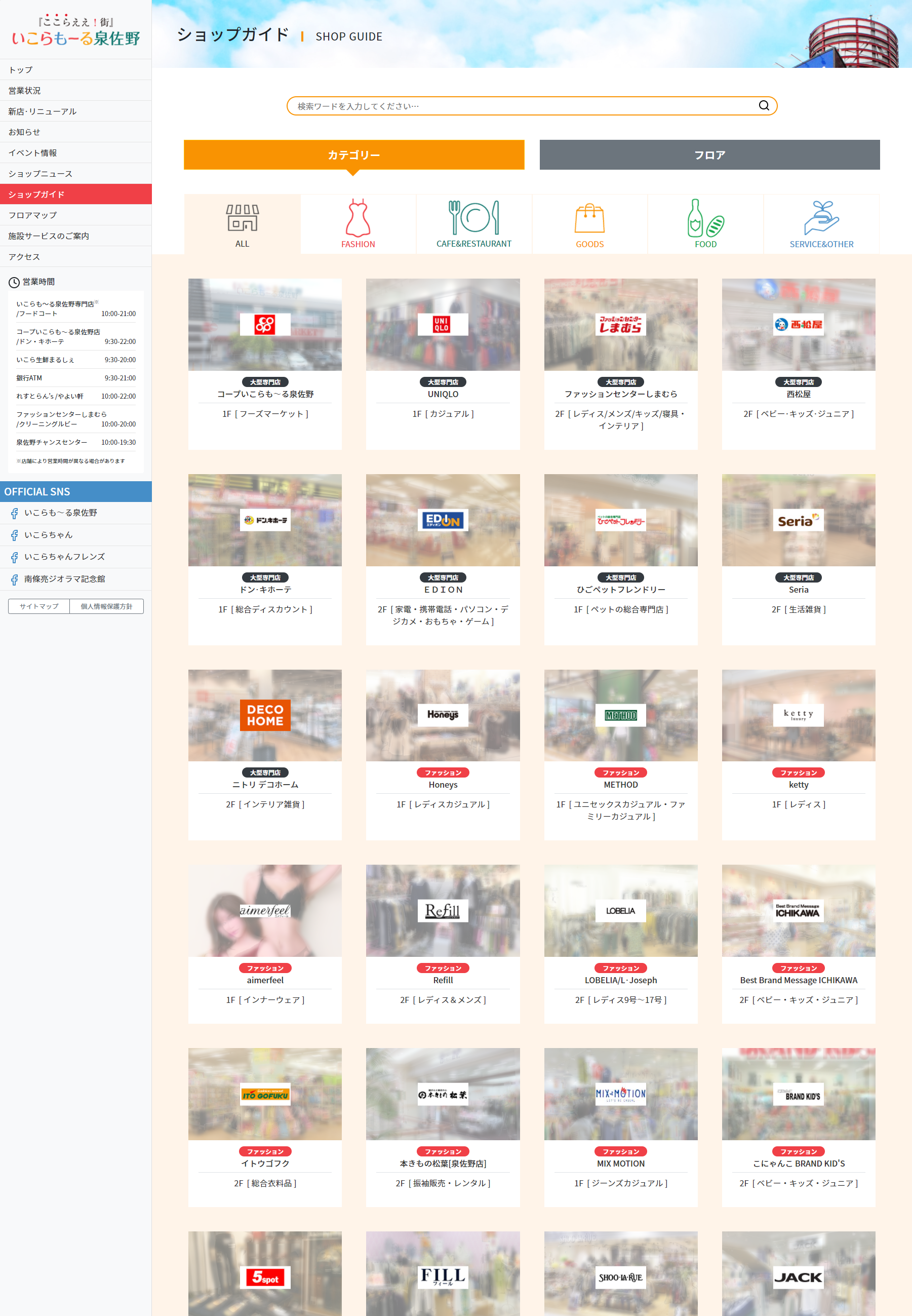
Task: Open Best Brand Message ICHIKAWA link
Action: pos(798,980)
